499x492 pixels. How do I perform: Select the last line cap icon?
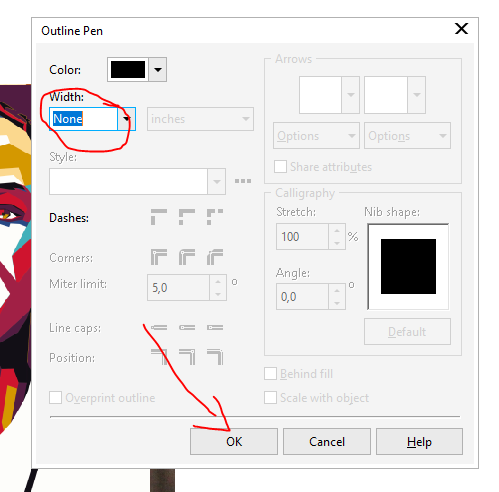point(215,328)
